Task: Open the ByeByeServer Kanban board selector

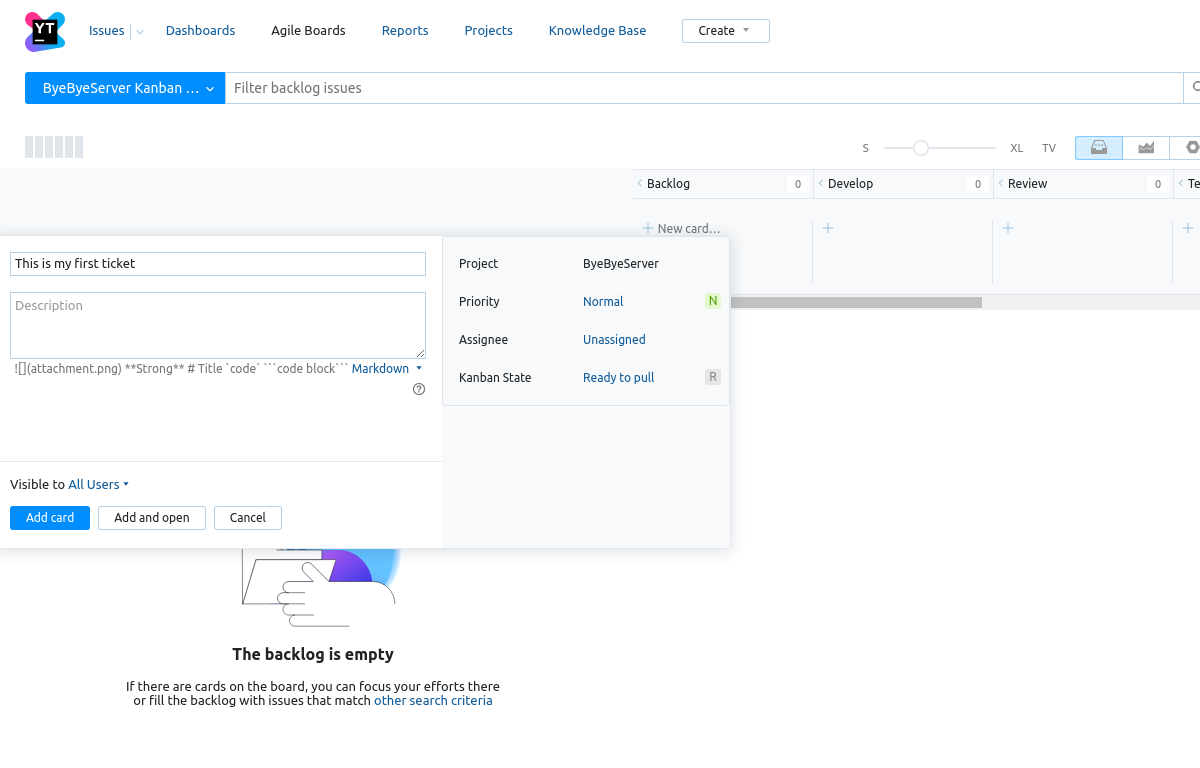Action: click(x=125, y=88)
